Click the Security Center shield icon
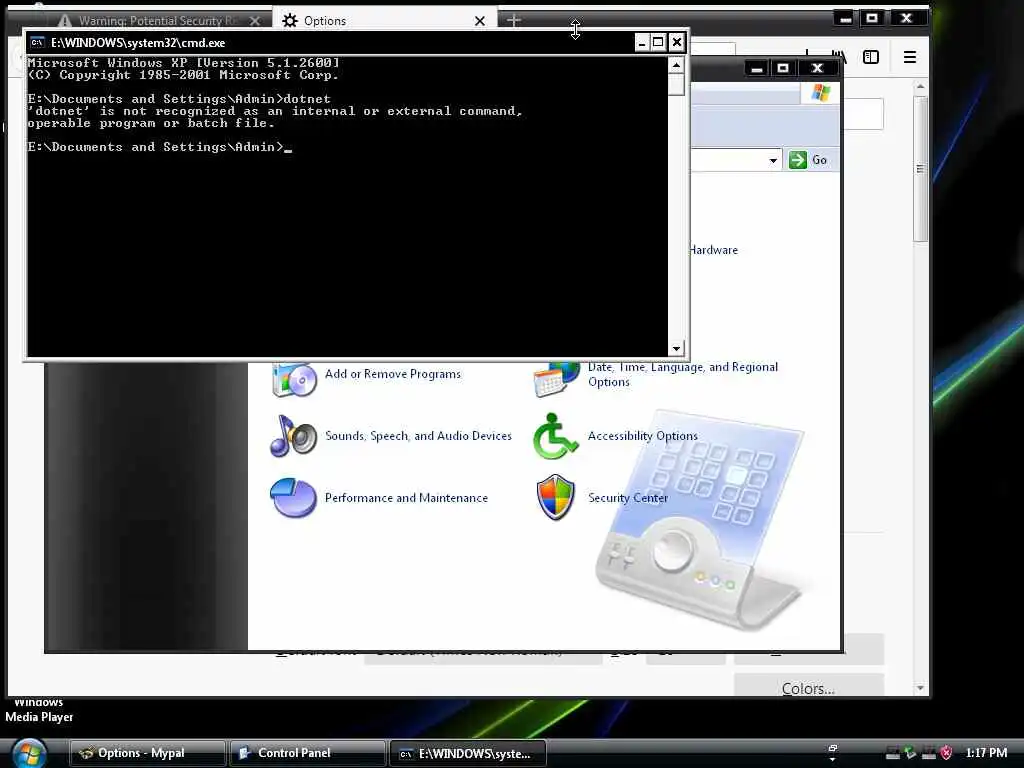Image resolution: width=1024 pixels, height=768 pixels. [x=555, y=498]
